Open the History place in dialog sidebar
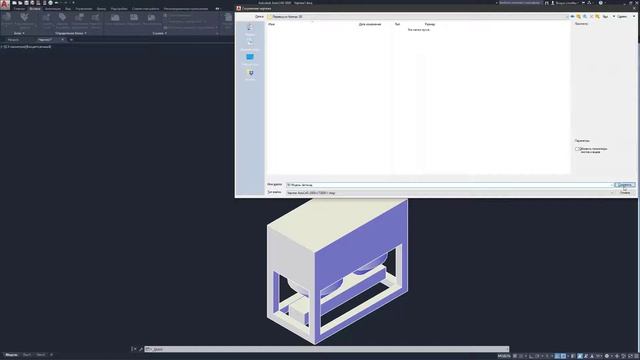The width and height of the screenshot is (640, 360). click(250, 29)
